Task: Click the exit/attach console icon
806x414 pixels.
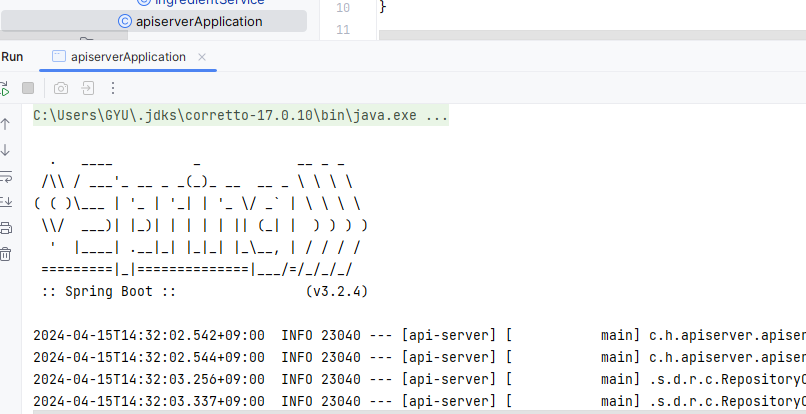Action: [88, 88]
